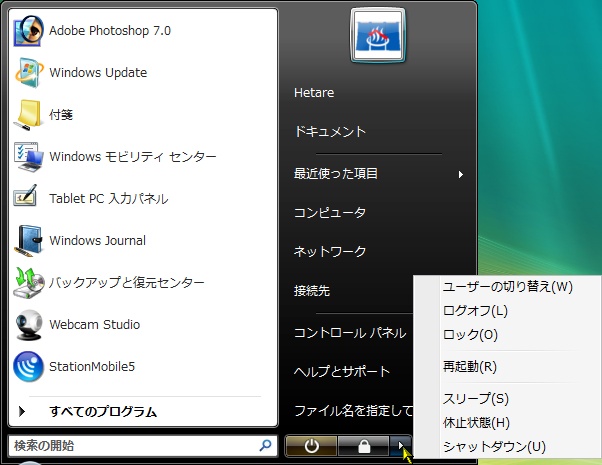
Task: Click the Windows Journal text label
Action: click(98, 240)
